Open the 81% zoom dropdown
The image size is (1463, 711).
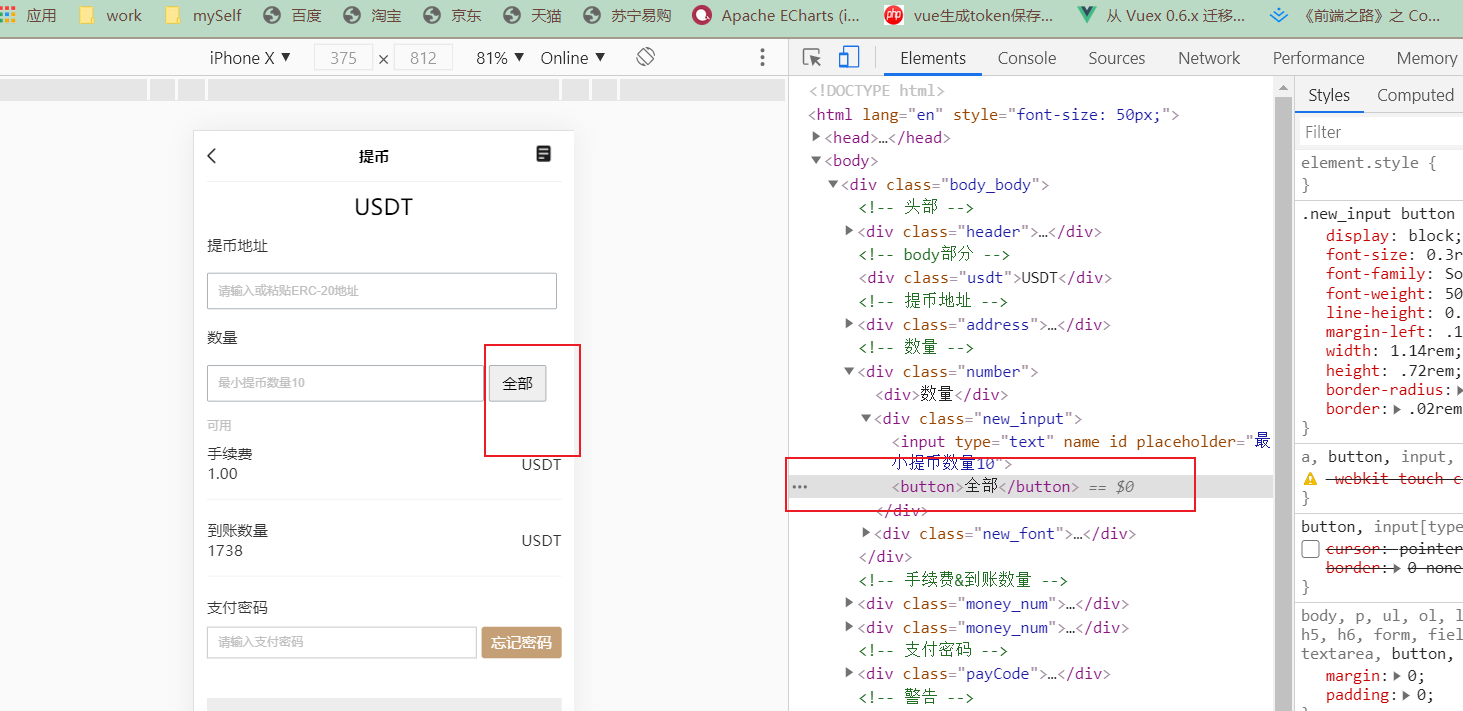(x=500, y=58)
